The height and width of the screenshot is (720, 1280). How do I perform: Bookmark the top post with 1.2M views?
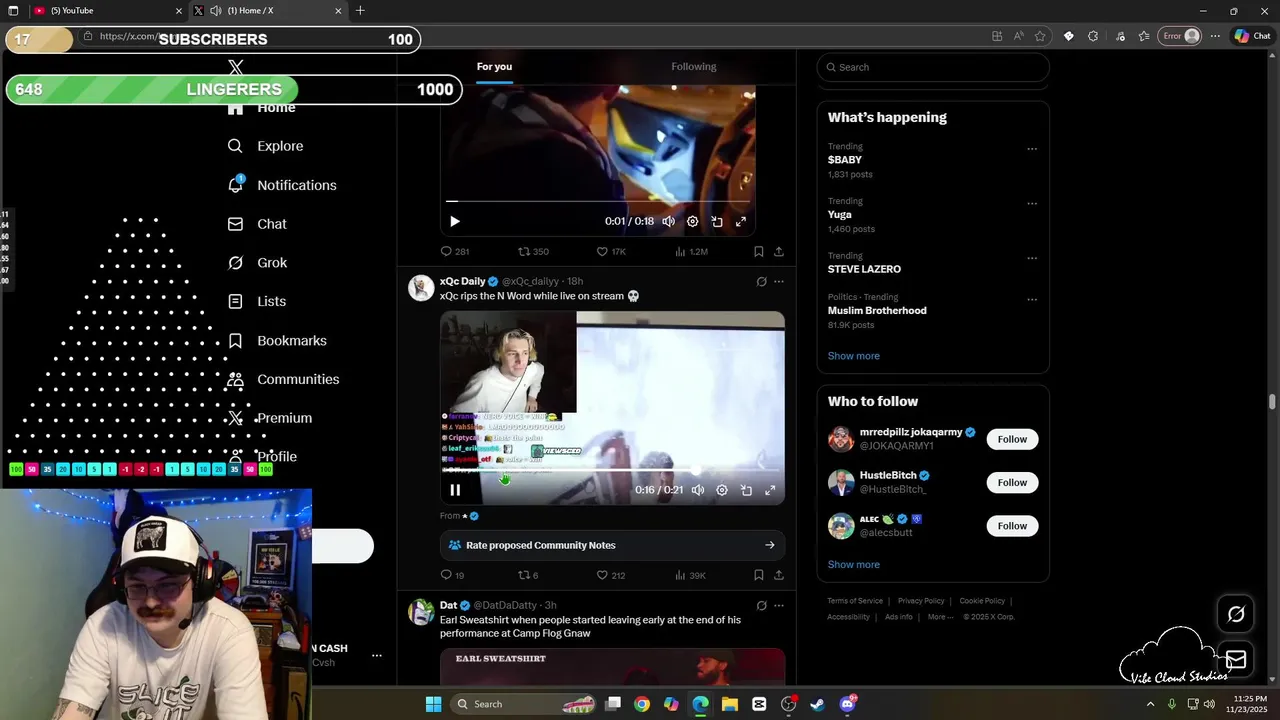pos(759,251)
